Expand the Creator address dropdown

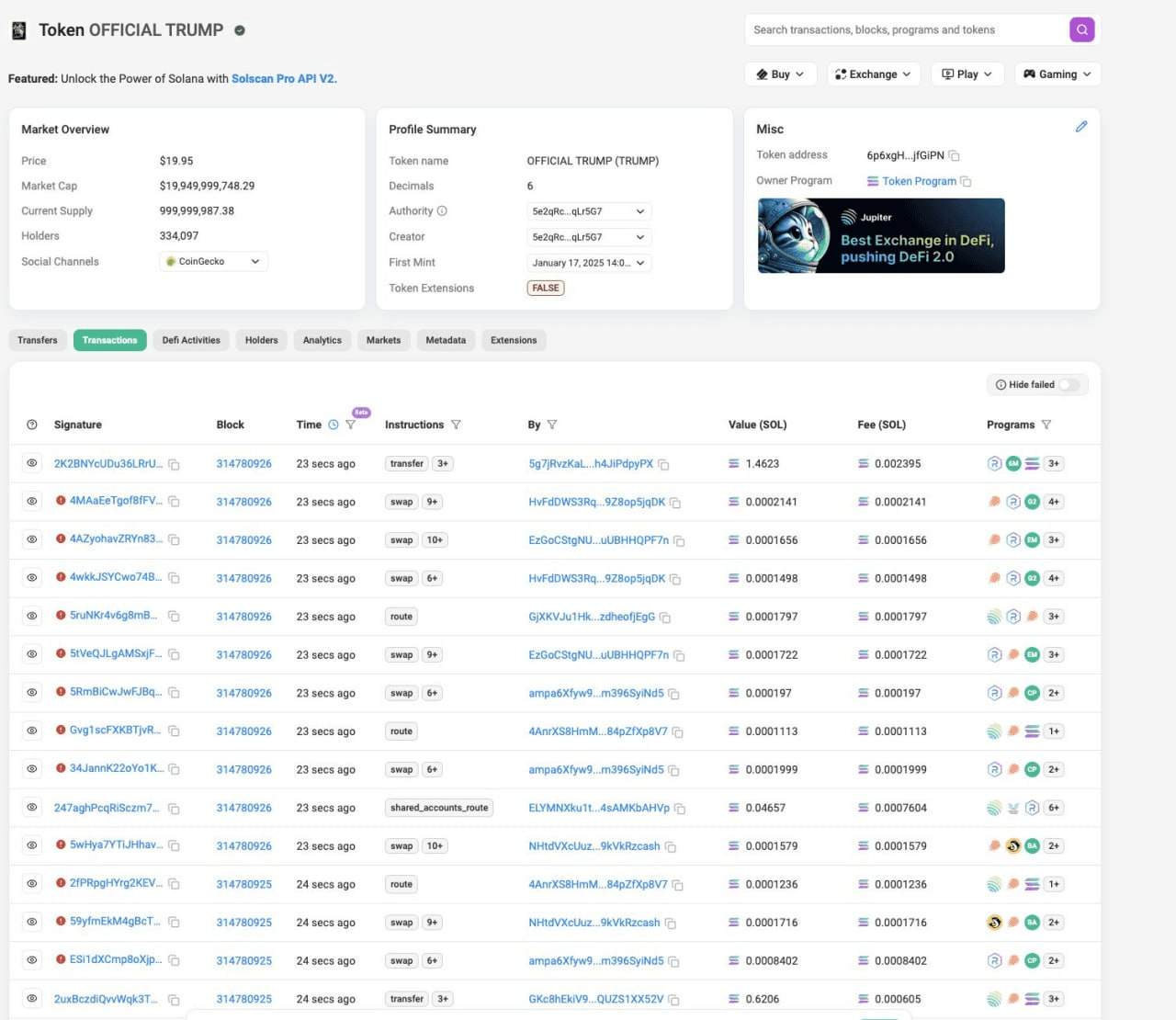pos(589,237)
